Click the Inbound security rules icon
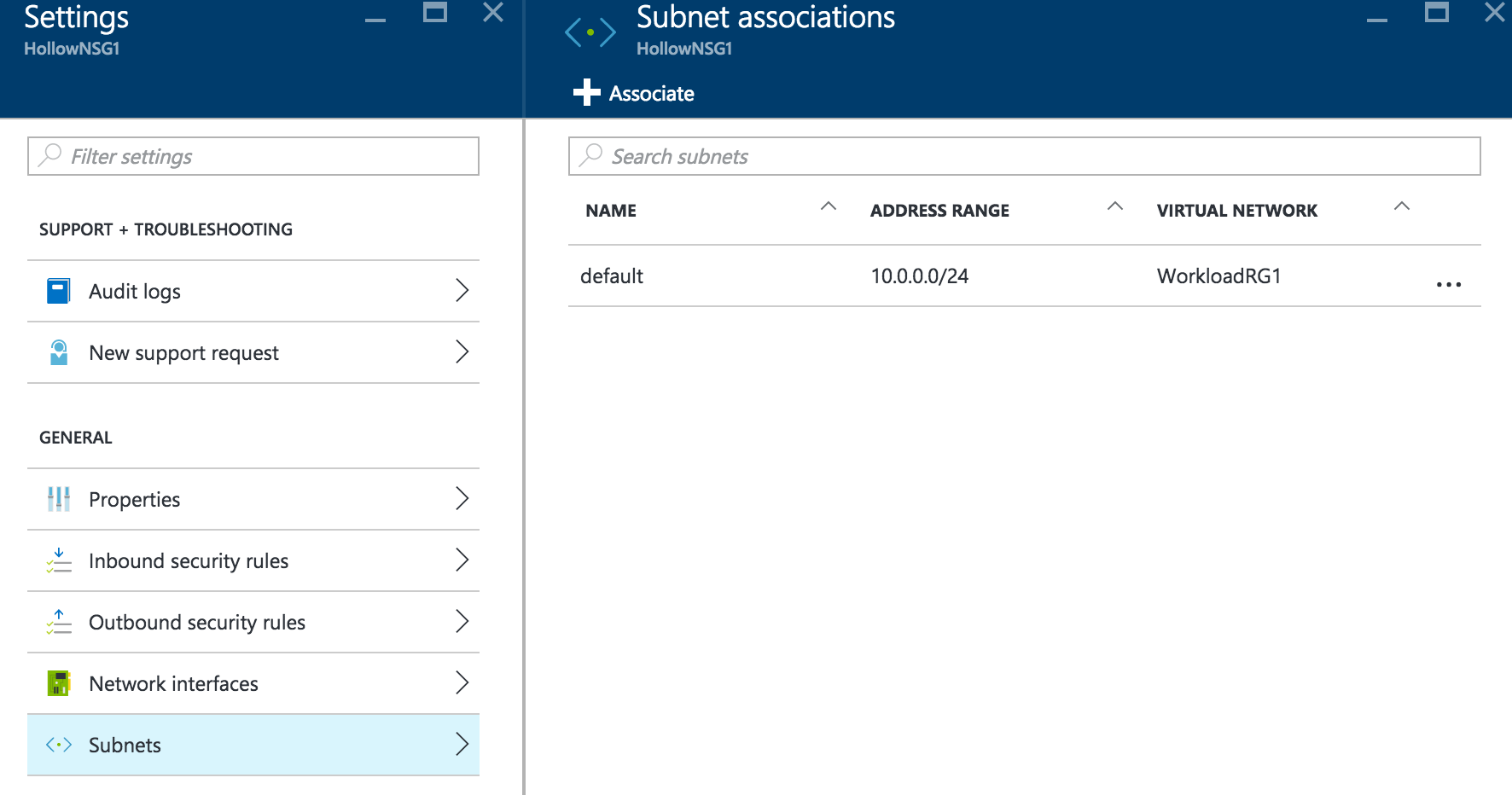Image resolution: width=1512 pixels, height=795 pixels. pyautogui.click(x=58, y=561)
